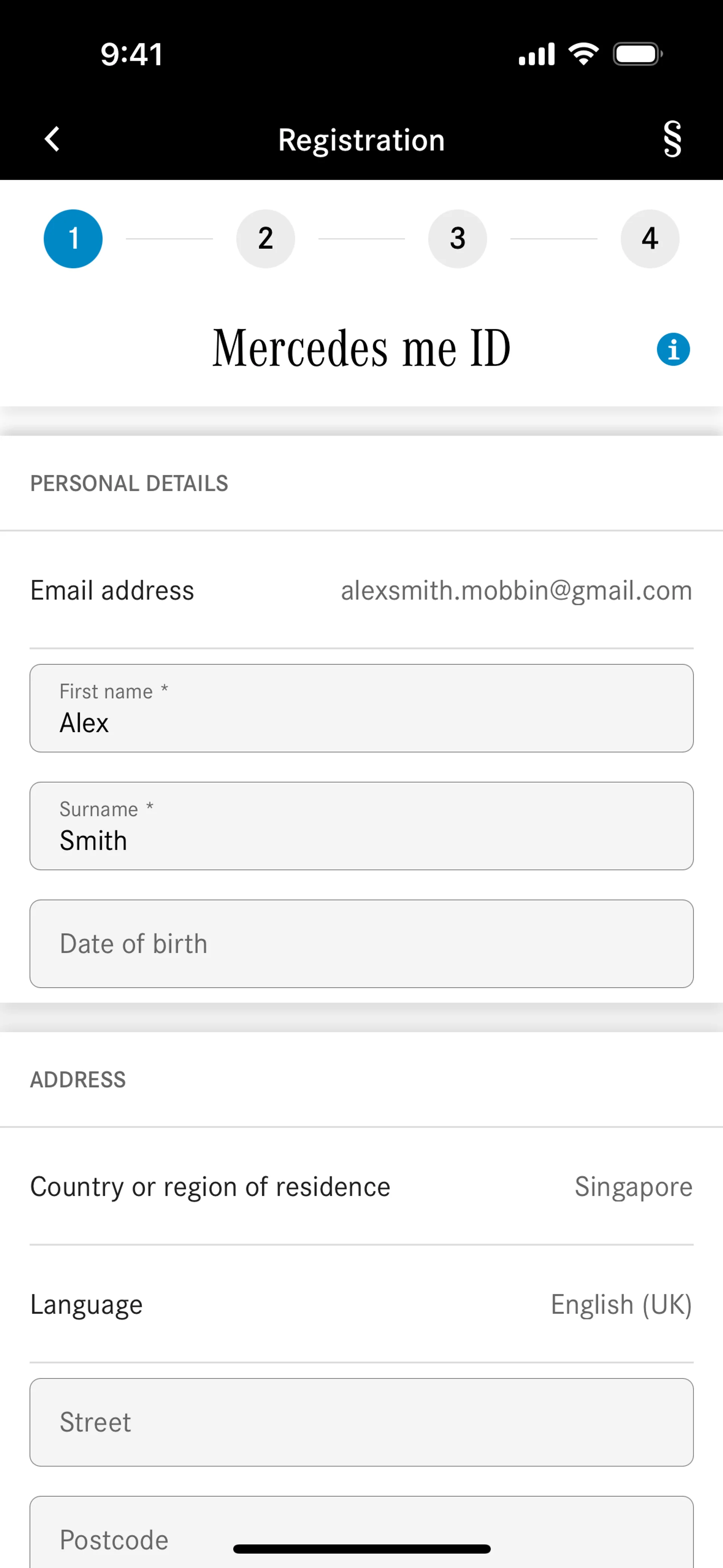Screen dimensions: 723x1568
Task: Open the legal section sign icon
Action: pos(672,139)
